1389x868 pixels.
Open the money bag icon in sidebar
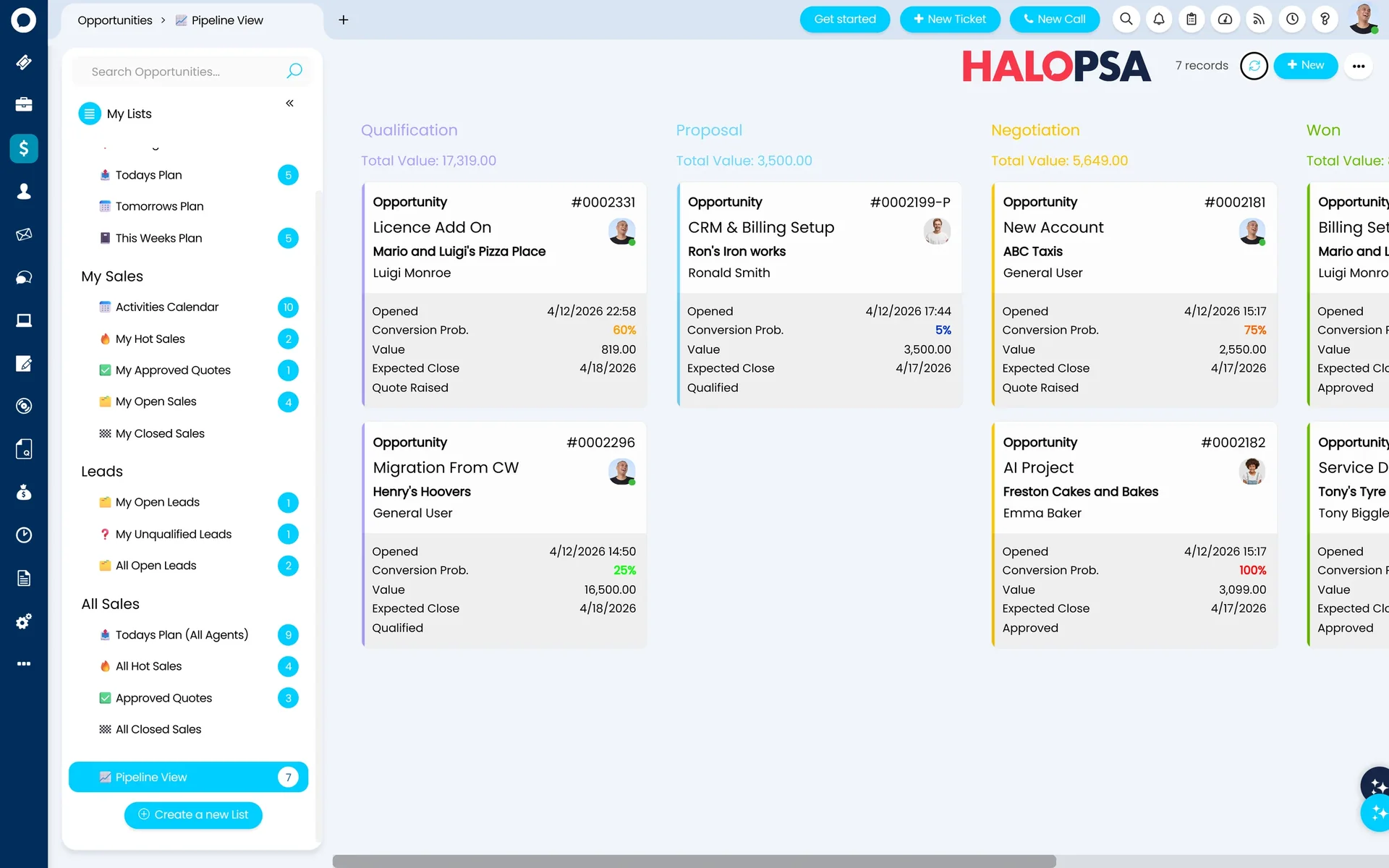(x=23, y=492)
